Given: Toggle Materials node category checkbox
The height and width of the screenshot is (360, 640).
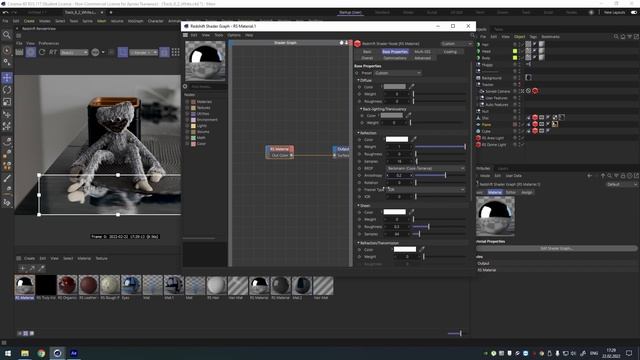Looking at the screenshot, I should (x=187, y=102).
